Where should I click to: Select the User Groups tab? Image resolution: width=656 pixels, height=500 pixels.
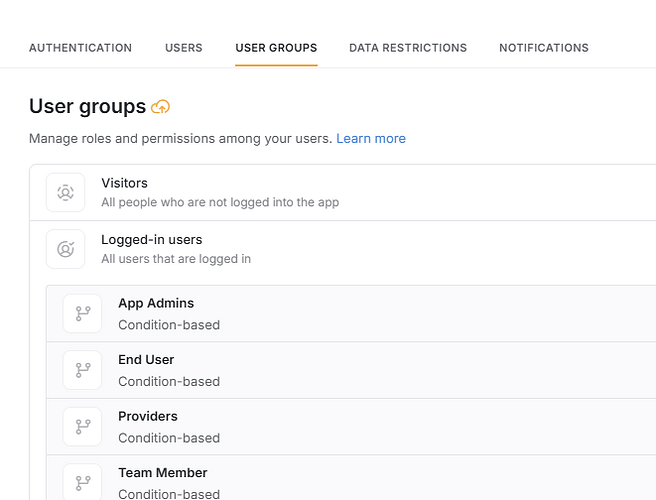pos(276,48)
